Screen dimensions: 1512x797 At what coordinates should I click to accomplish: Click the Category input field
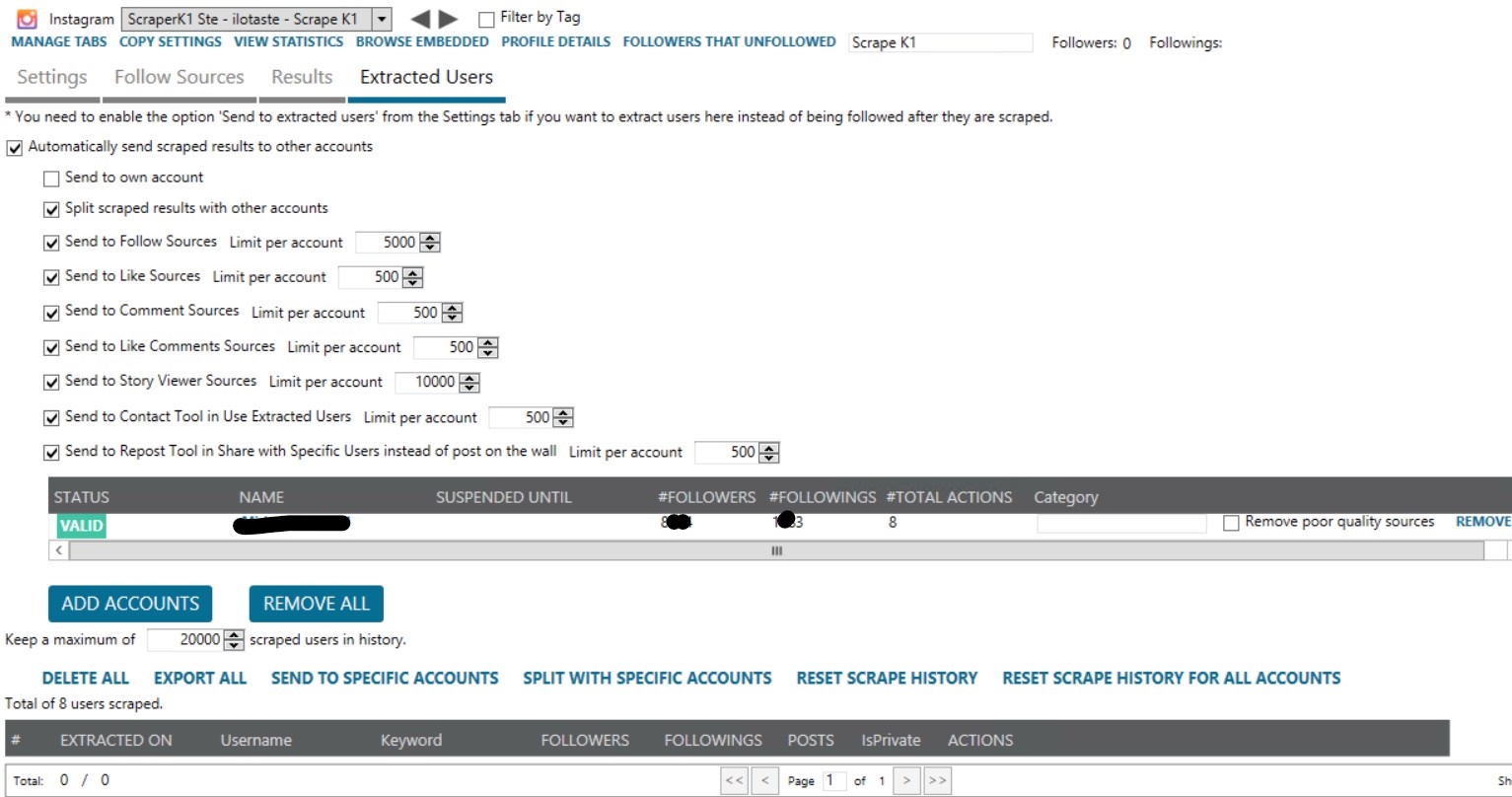pos(1120,523)
